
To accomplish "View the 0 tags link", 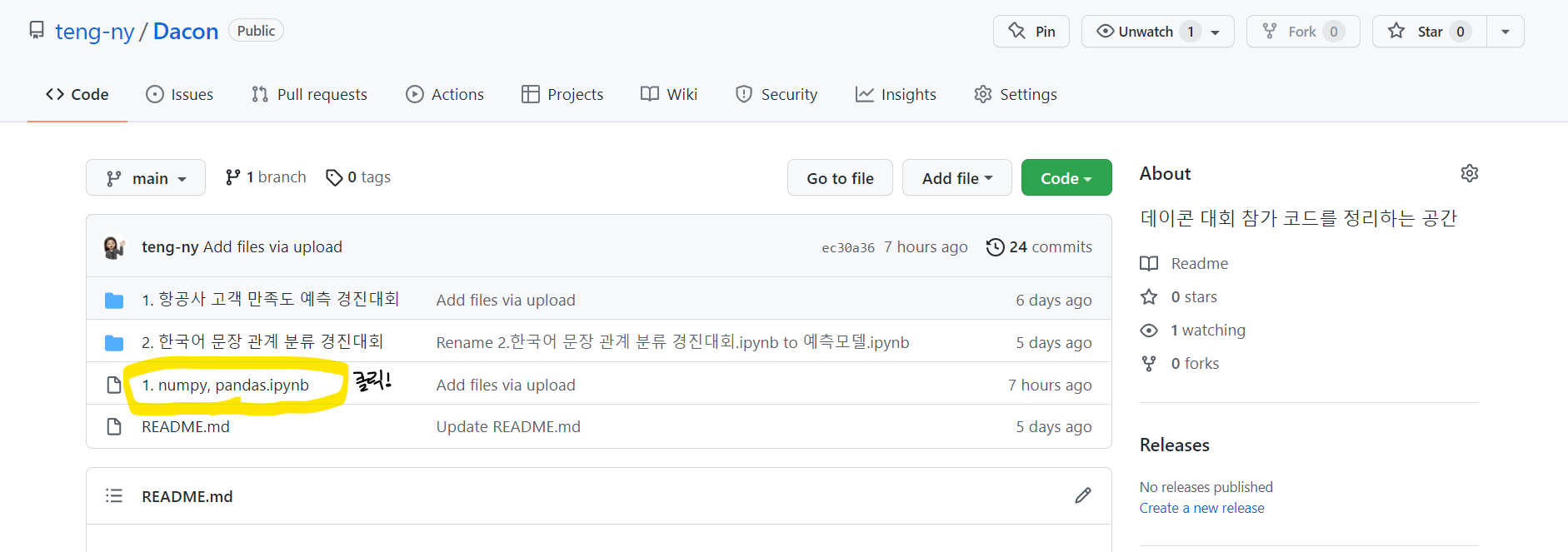I will click(358, 177).
